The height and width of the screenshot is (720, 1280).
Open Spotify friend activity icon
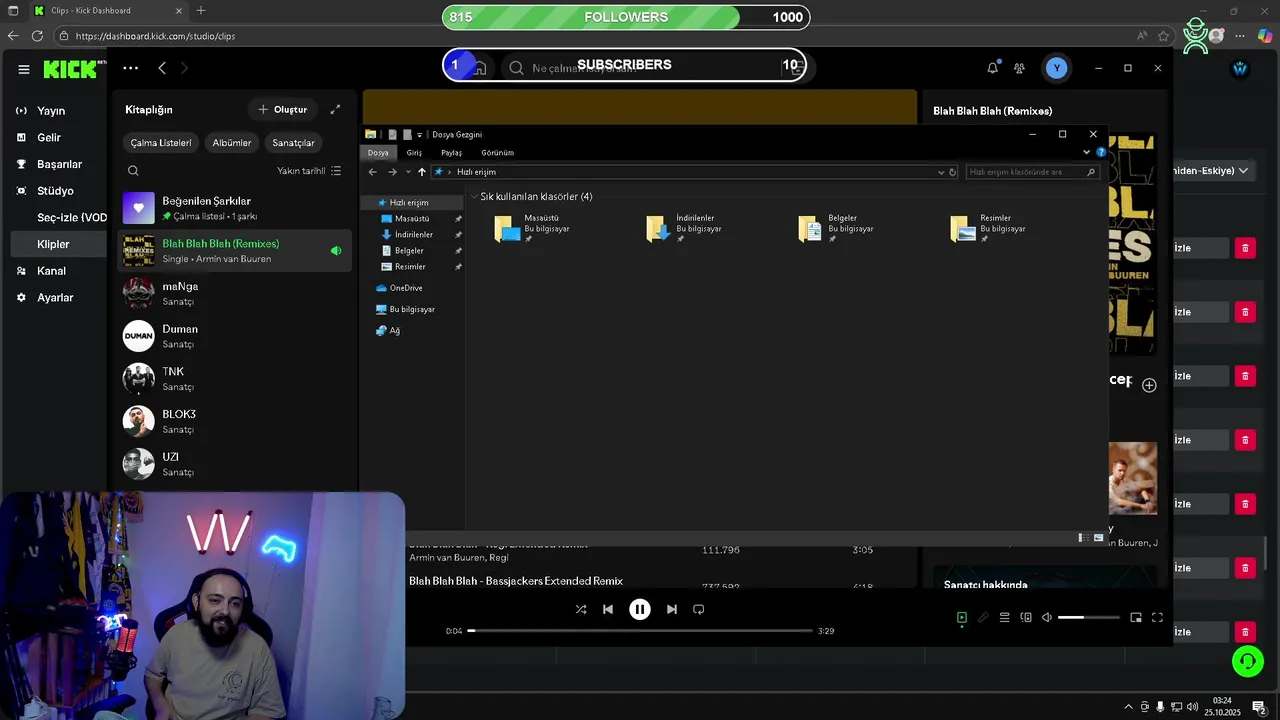coord(1019,68)
